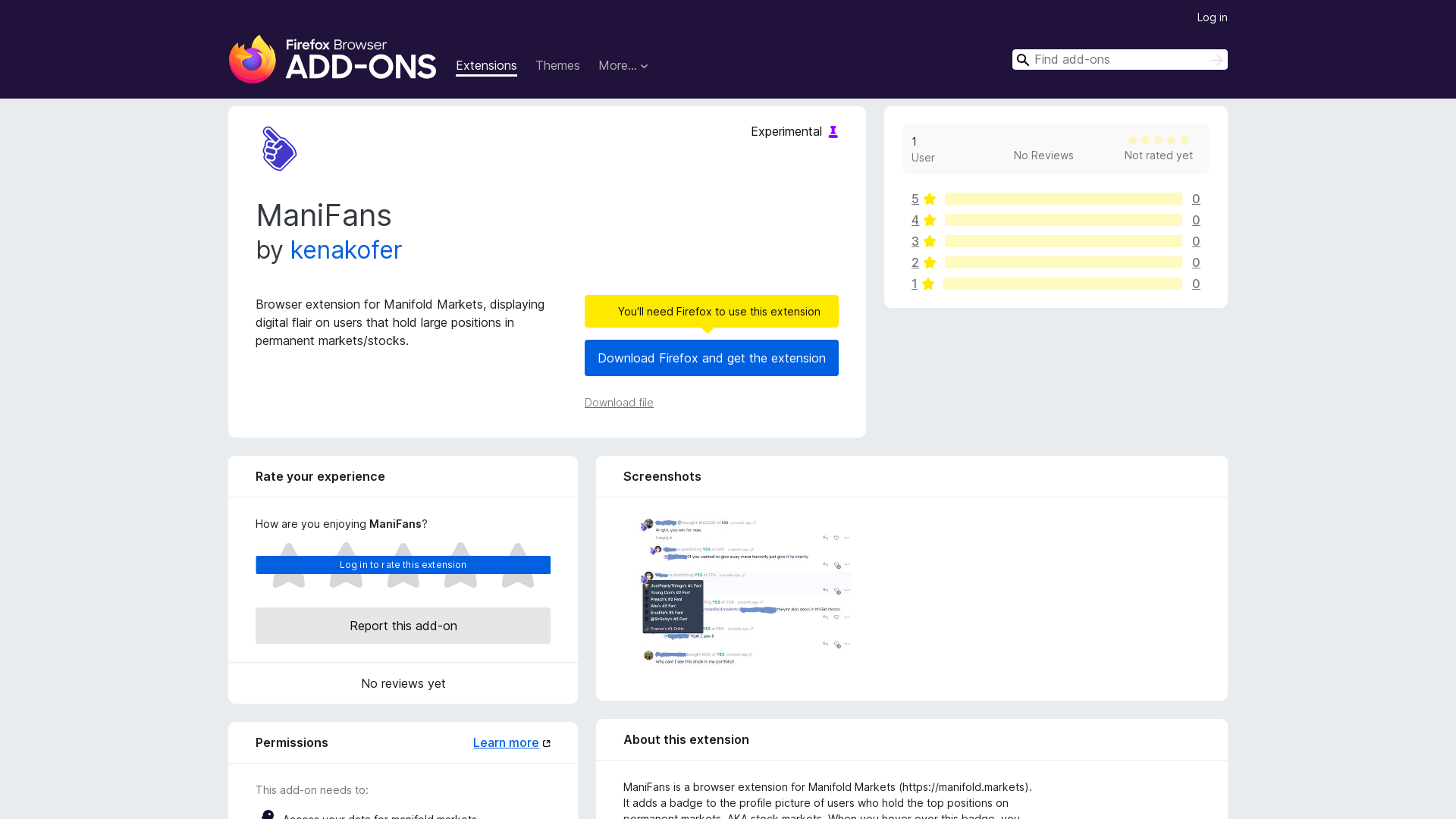Select the third rating star

pos(403,565)
